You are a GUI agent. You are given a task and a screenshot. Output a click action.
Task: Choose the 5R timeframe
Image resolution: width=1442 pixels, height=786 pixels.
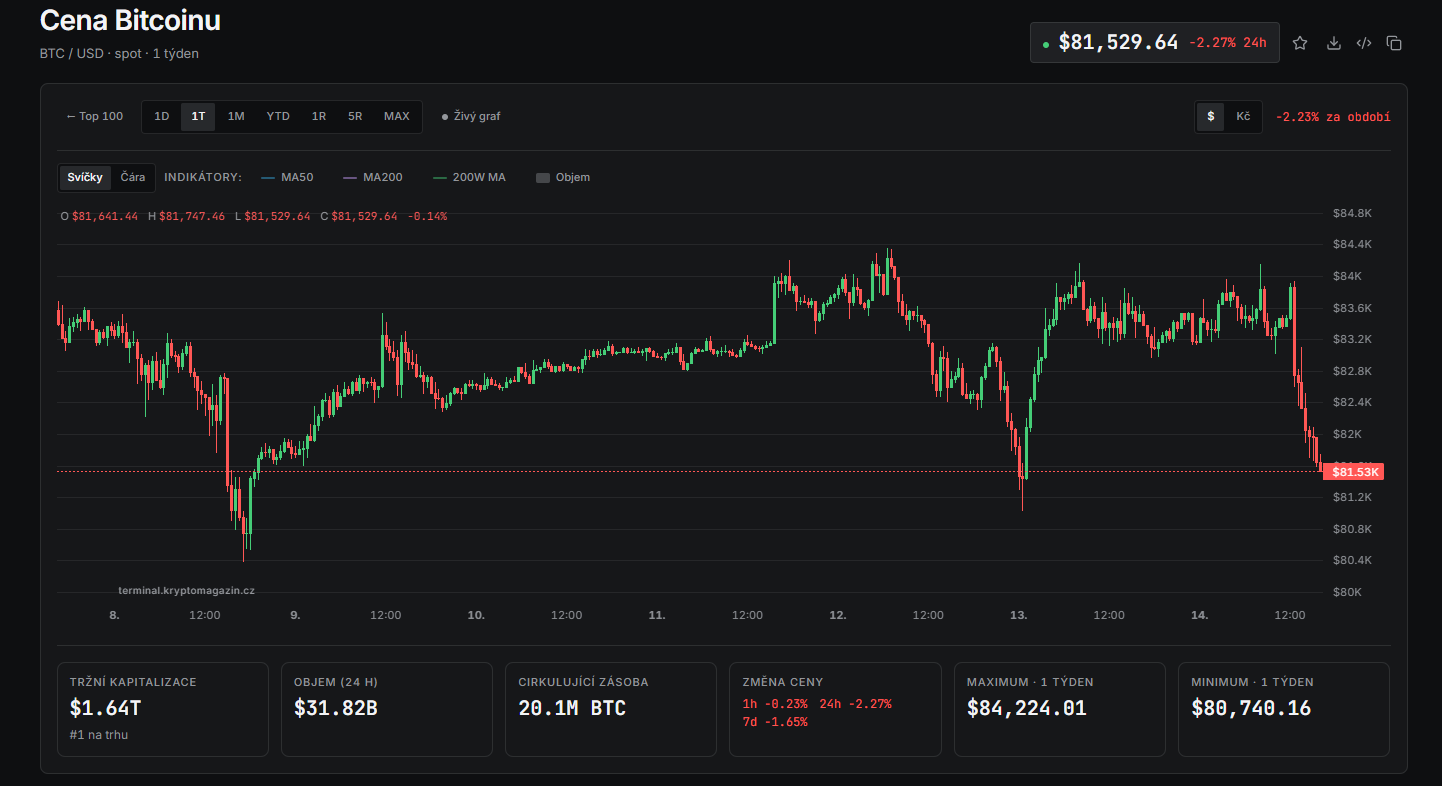(x=355, y=116)
